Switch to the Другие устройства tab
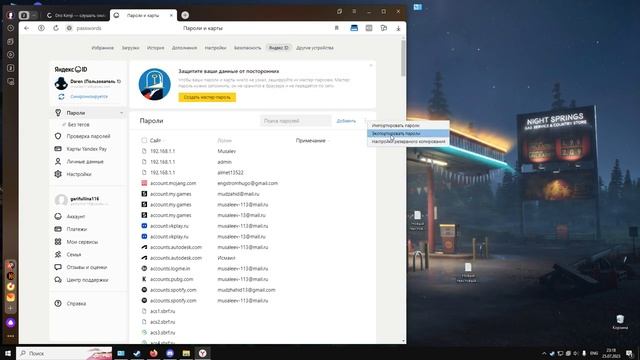 tap(315, 48)
